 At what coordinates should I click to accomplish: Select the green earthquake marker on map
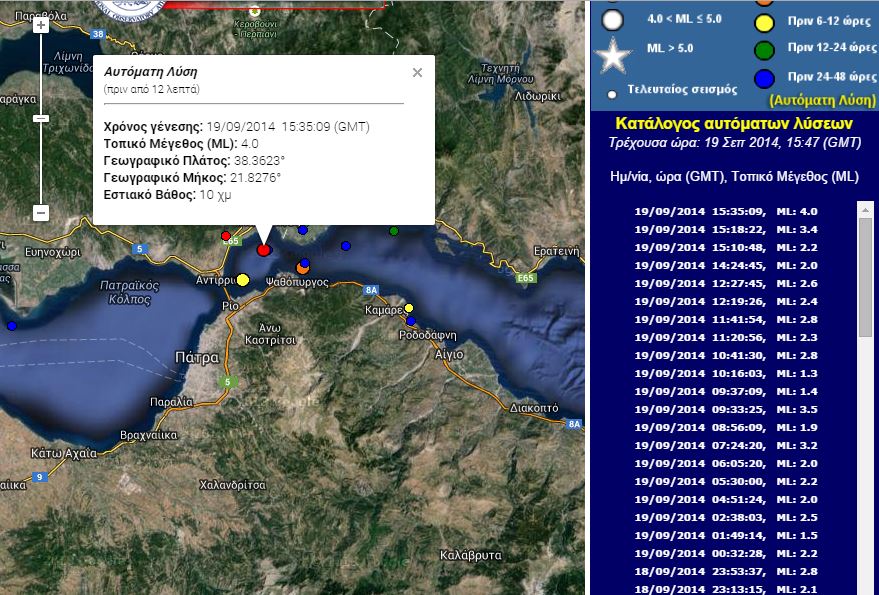click(394, 231)
